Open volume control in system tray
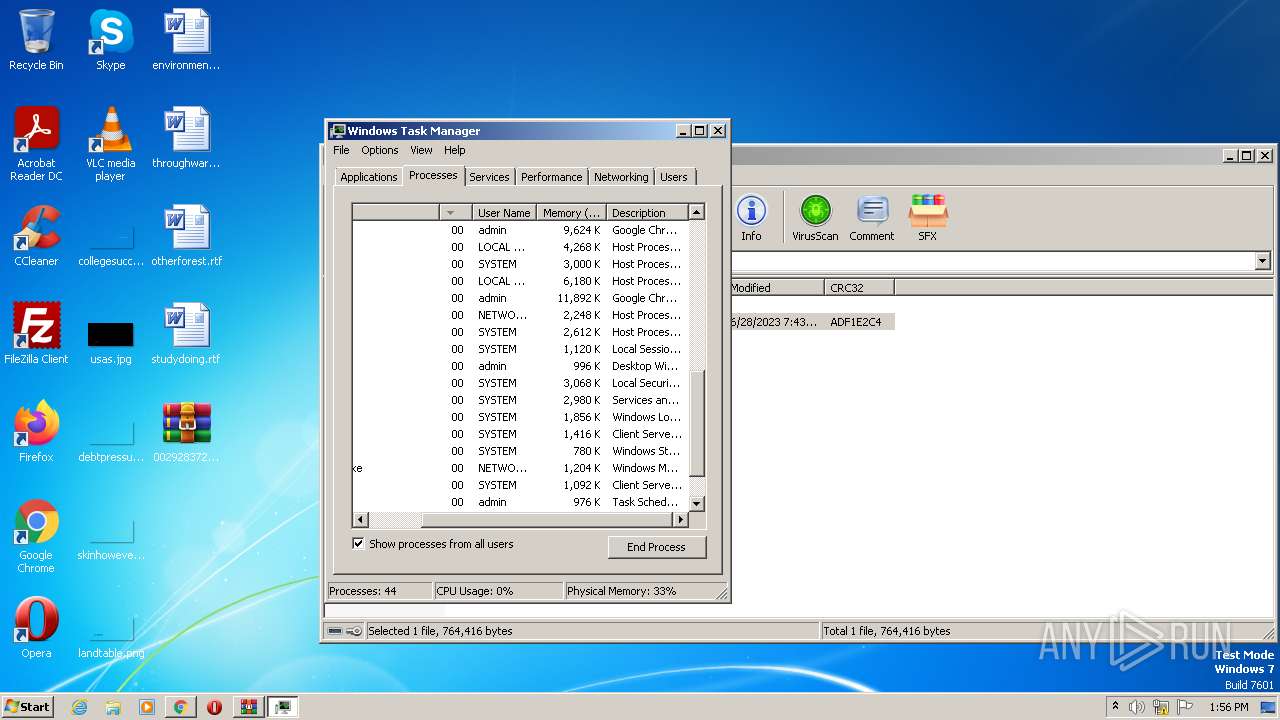 coord(1137,707)
